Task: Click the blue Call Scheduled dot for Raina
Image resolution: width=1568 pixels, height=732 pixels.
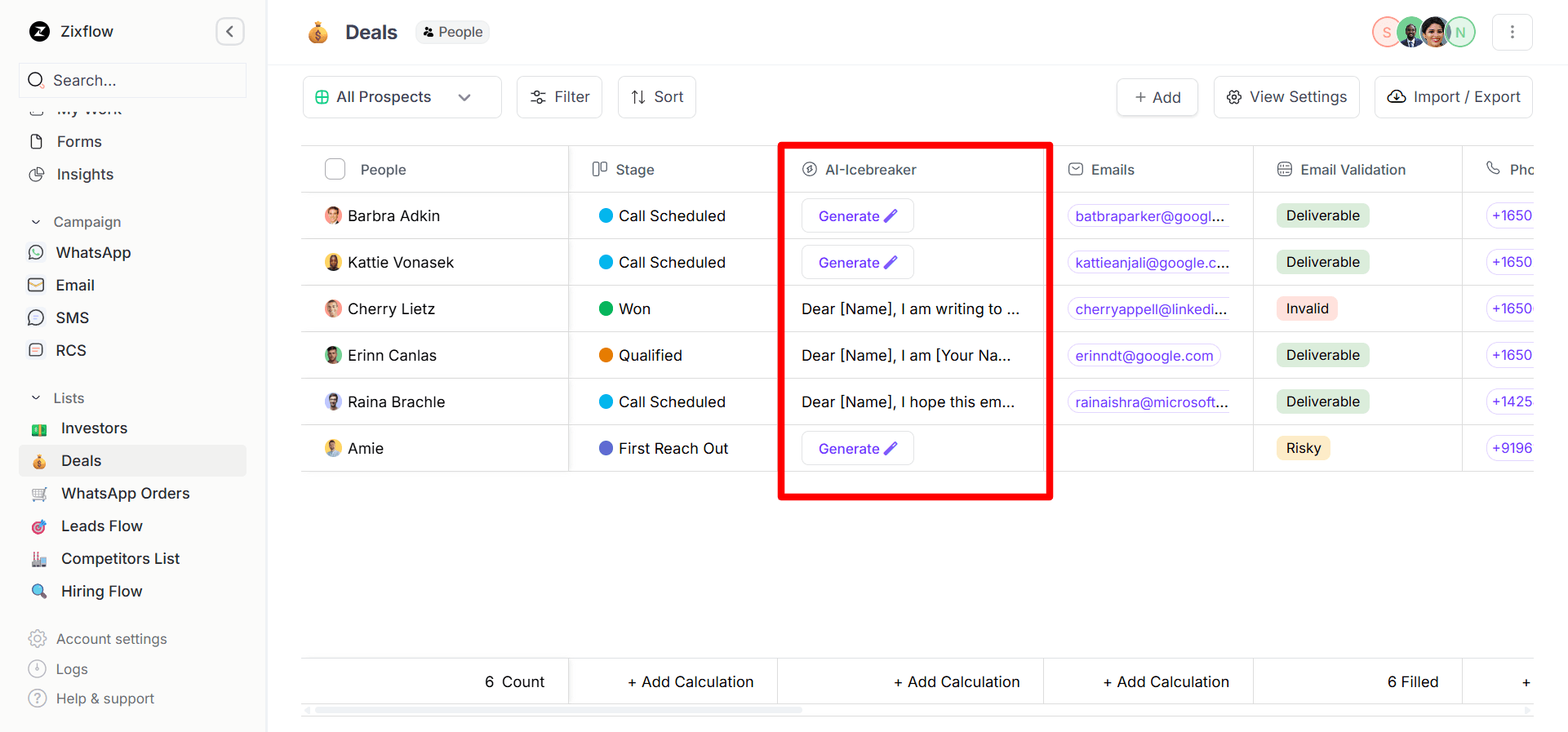Action: [606, 402]
